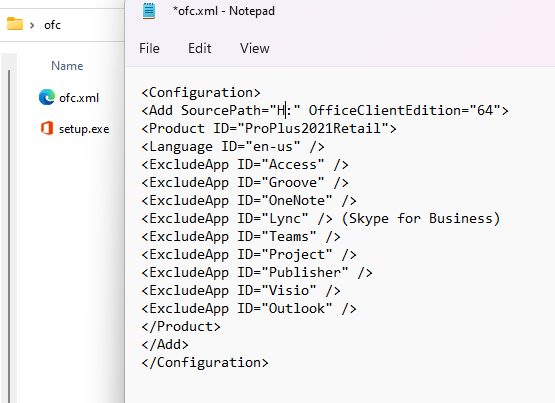Select the ofc folder in the breadcrumb path
Screen dimensions: 555x403
[52, 25]
